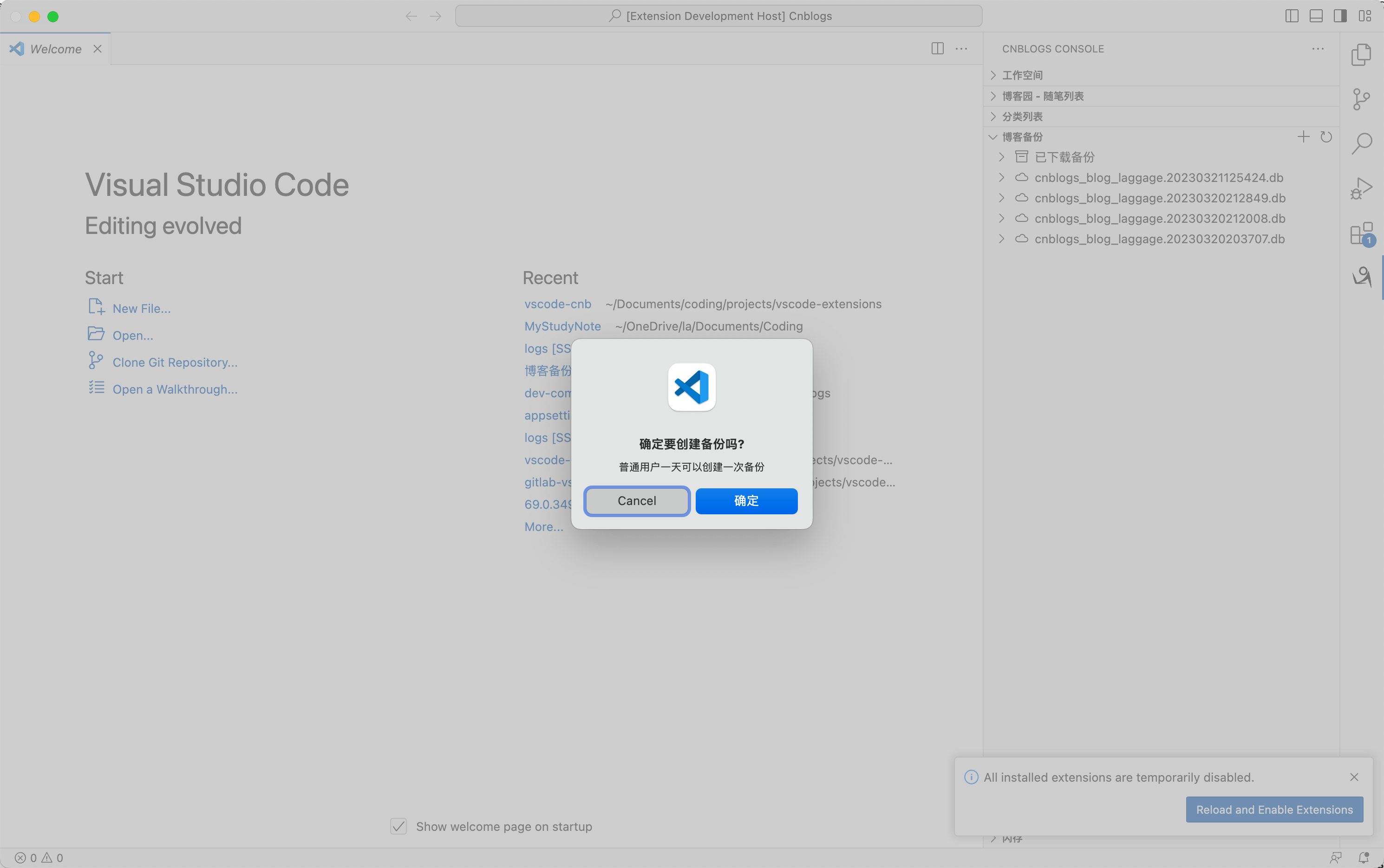Expand the 工作空间 section

point(1022,75)
